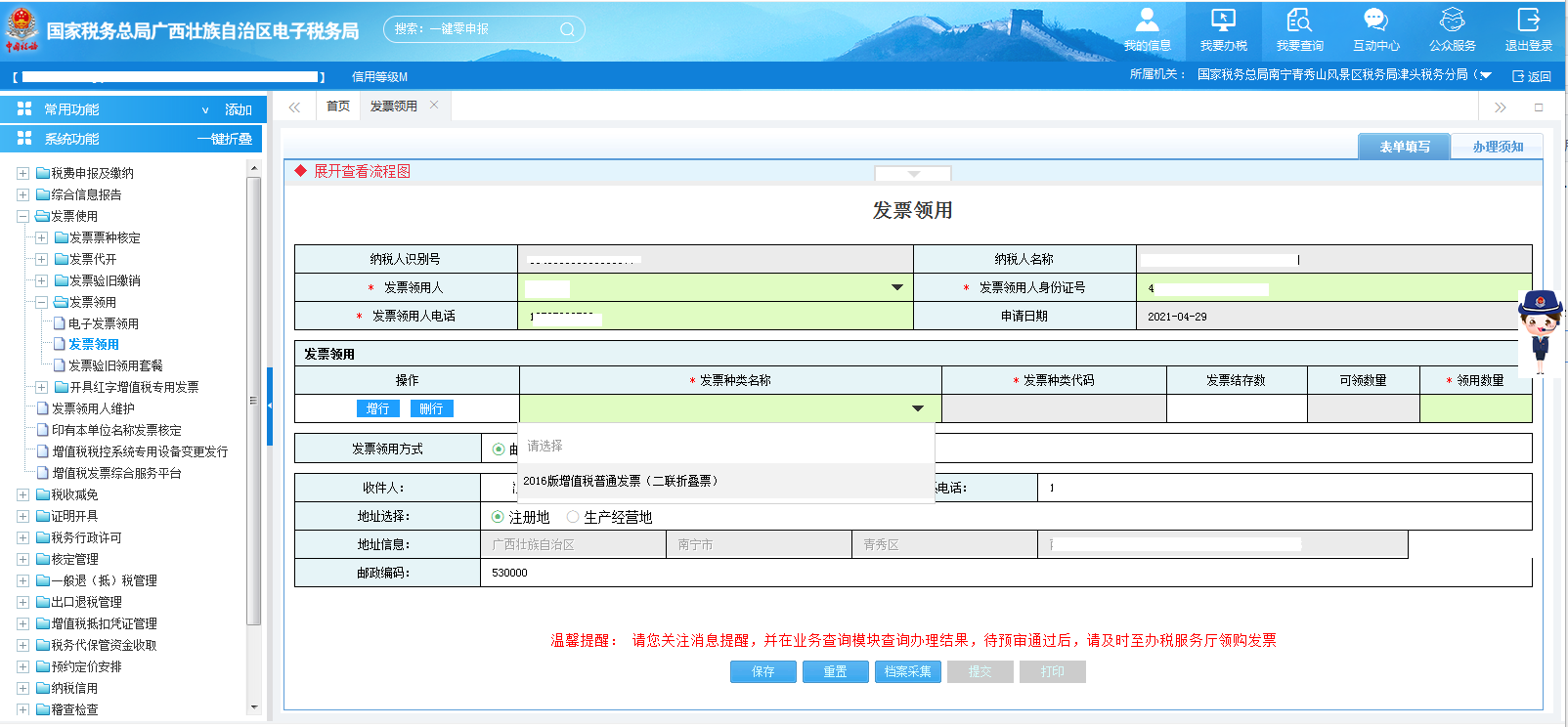Image resolution: width=1568 pixels, height=727 pixels.
Task: Click the 公众服务 icon
Action: tap(1452, 21)
